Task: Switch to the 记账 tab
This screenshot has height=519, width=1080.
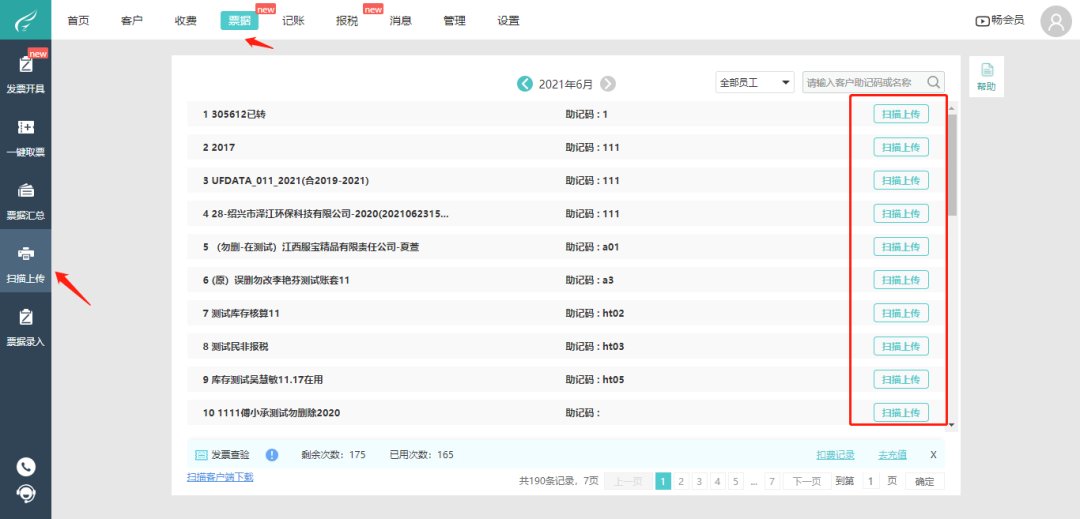Action: click(x=293, y=21)
